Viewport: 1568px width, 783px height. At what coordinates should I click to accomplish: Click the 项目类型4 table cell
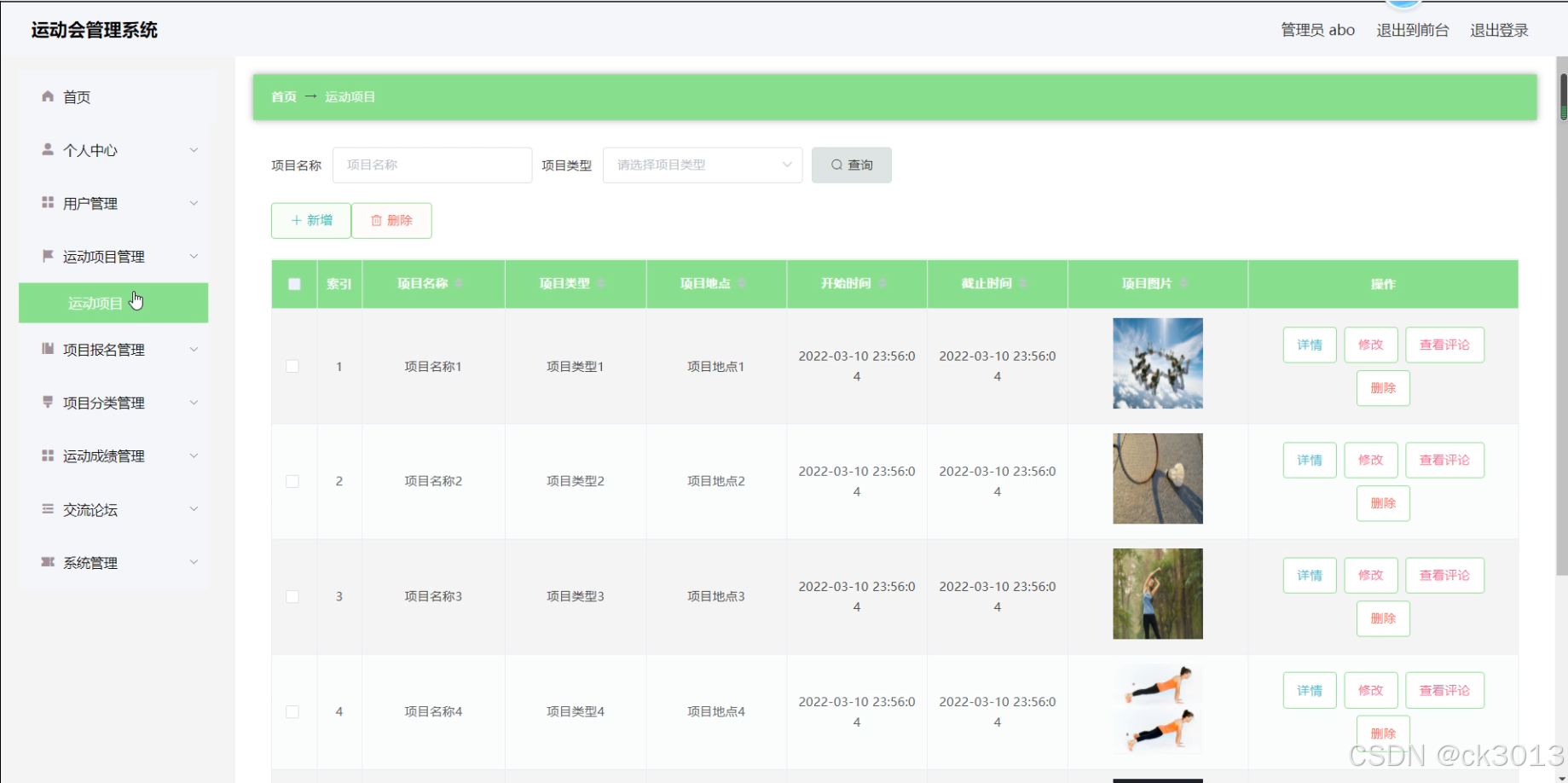click(x=576, y=711)
